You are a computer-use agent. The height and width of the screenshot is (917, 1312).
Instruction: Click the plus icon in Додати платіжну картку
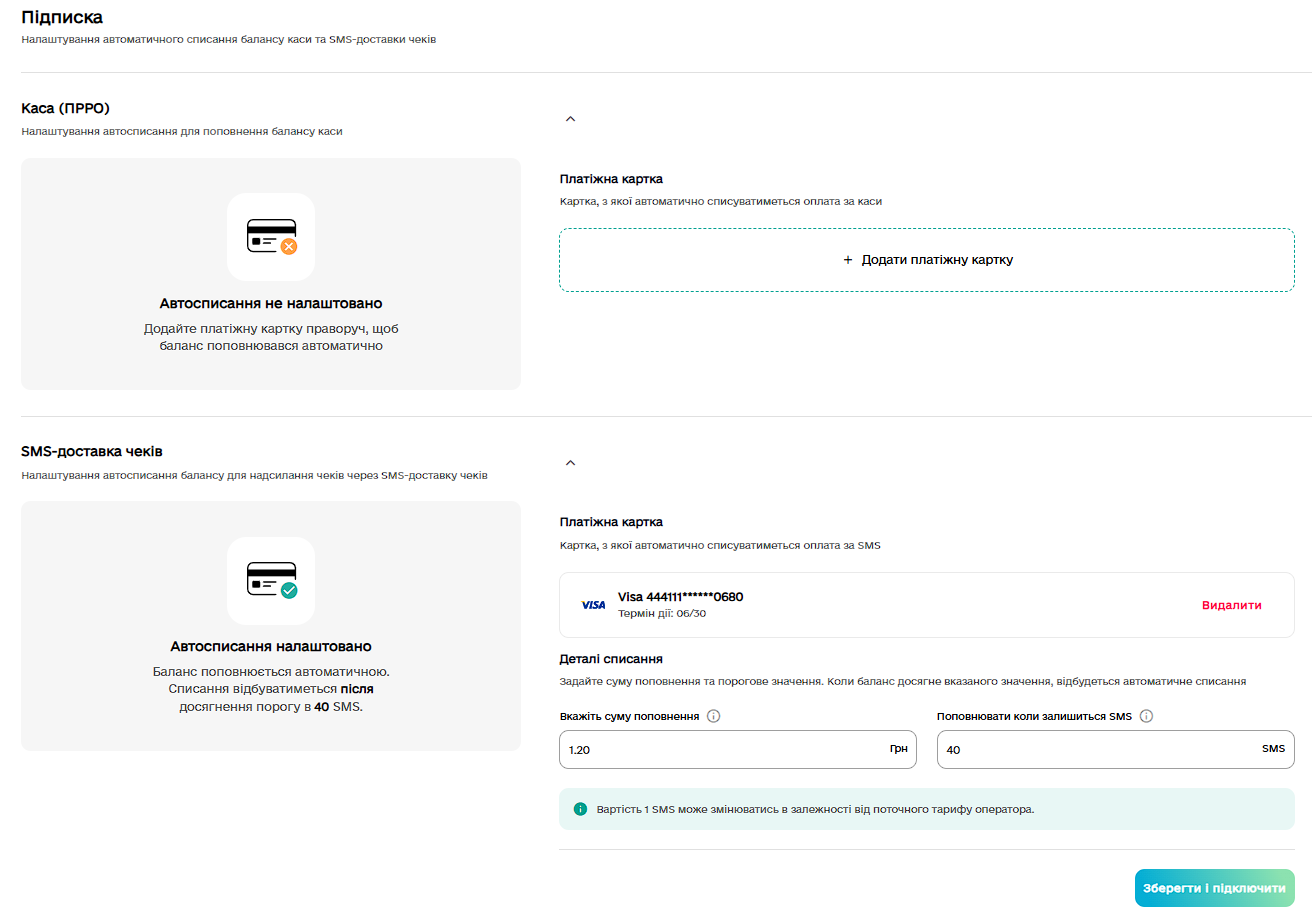tap(848, 260)
